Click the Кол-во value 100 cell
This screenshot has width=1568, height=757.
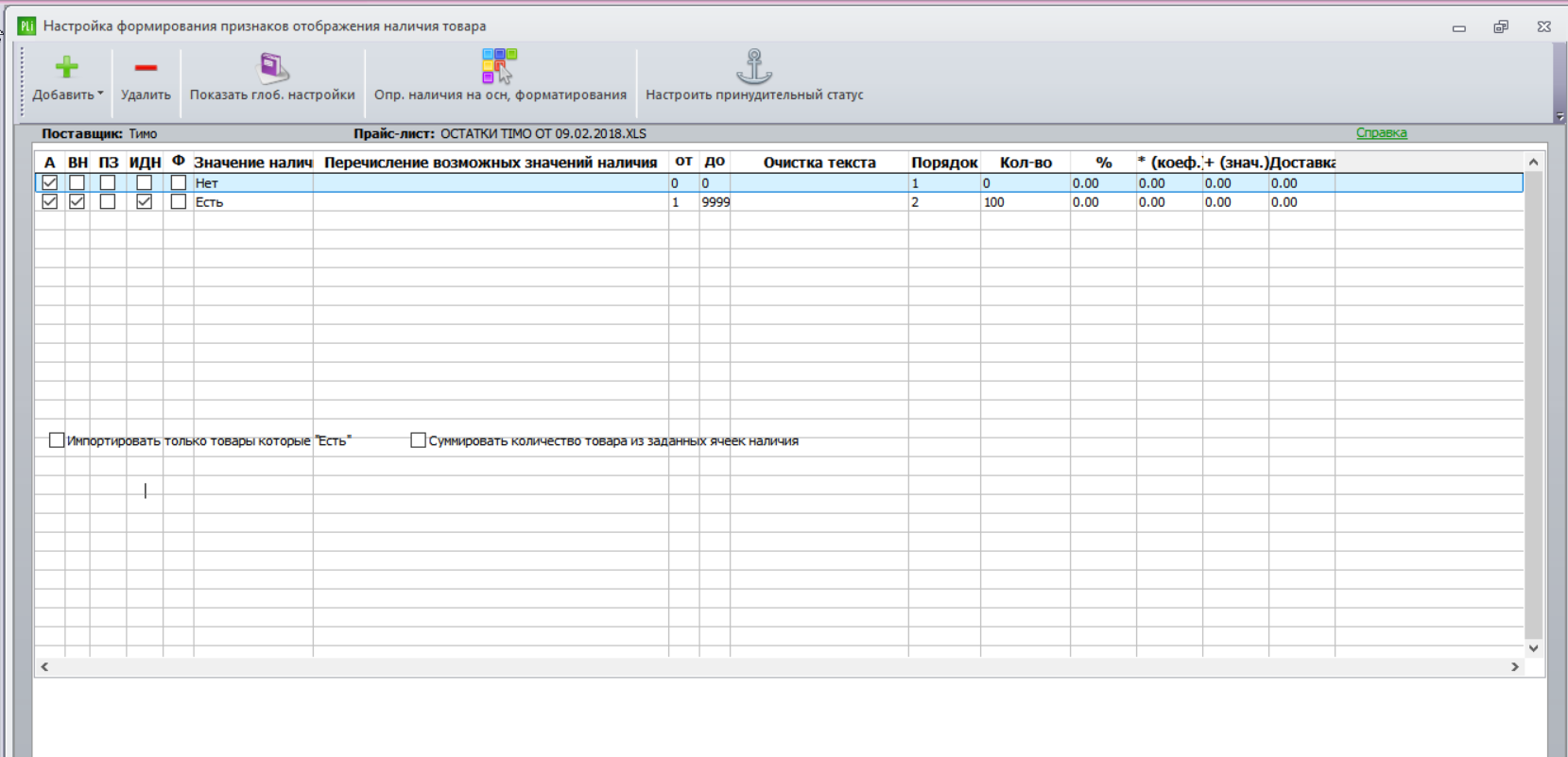pos(1025,202)
